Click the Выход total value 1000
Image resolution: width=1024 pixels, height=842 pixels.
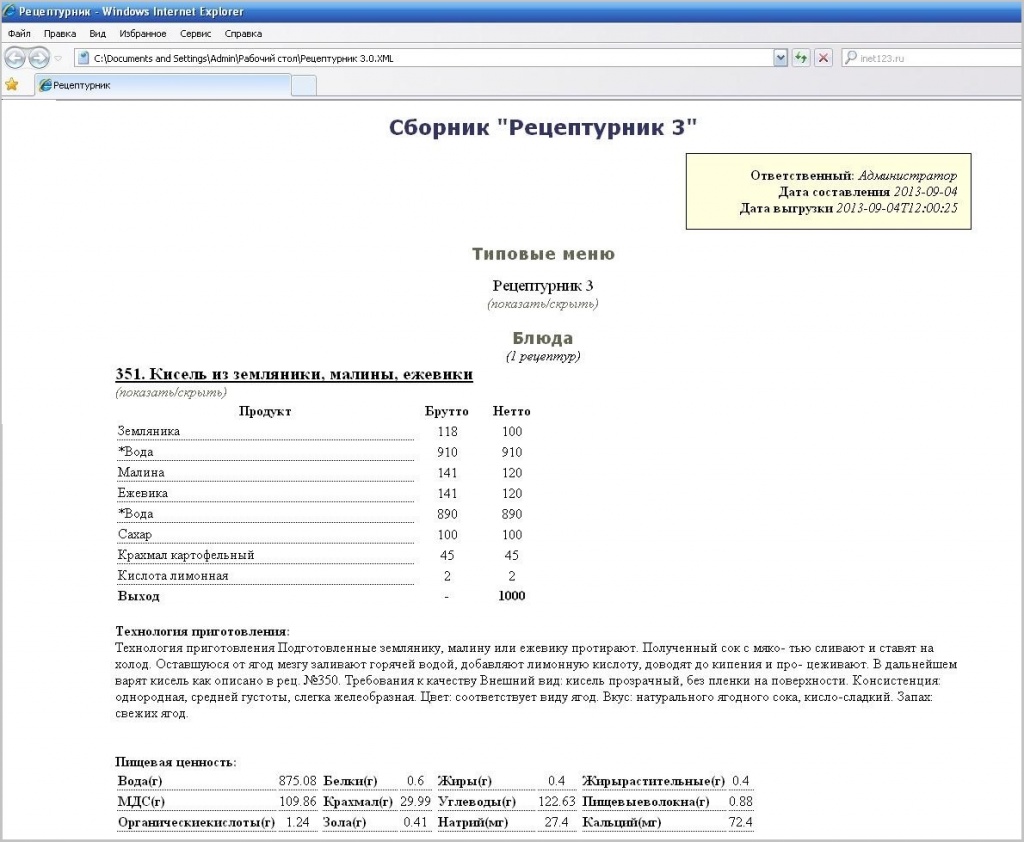[x=511, y=596]
